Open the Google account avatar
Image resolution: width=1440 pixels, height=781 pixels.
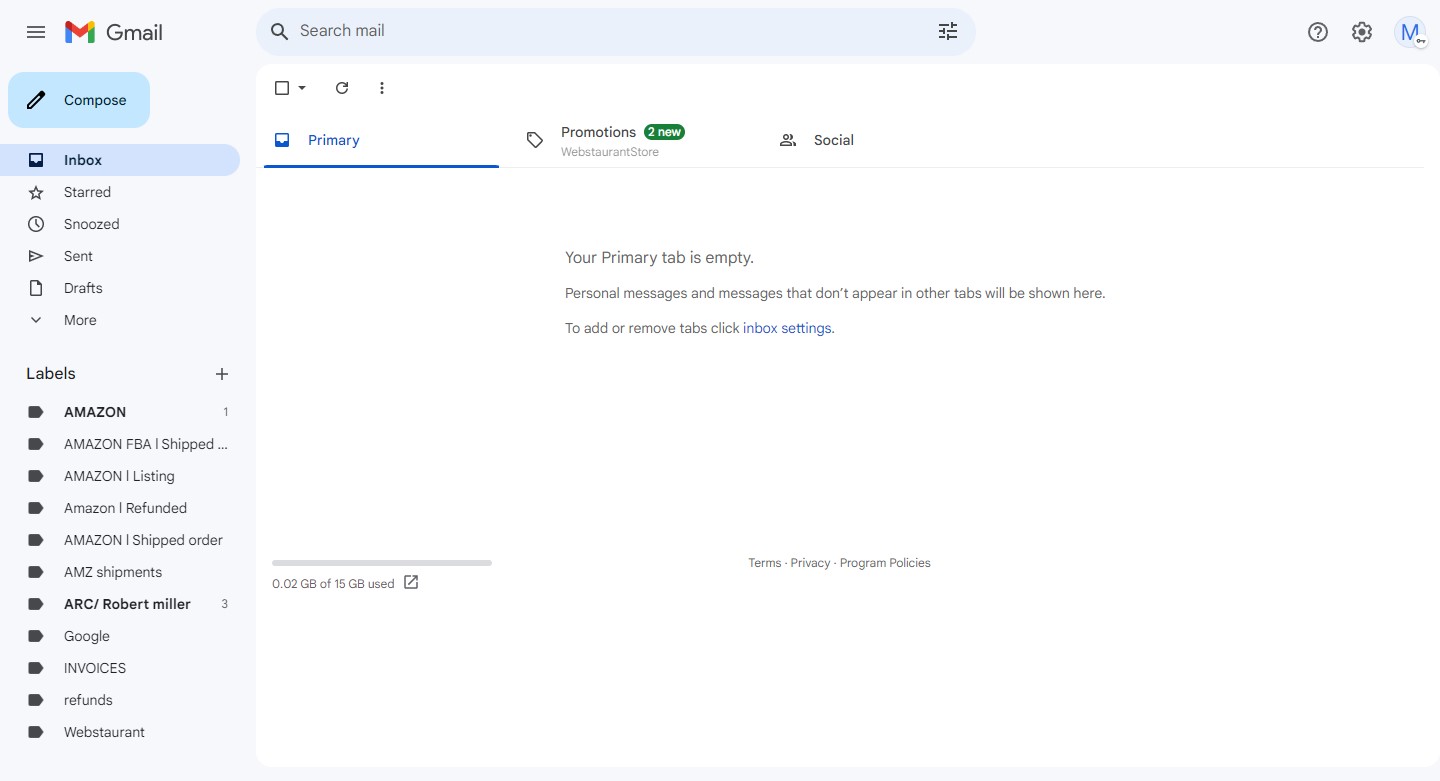point(1410,32)
